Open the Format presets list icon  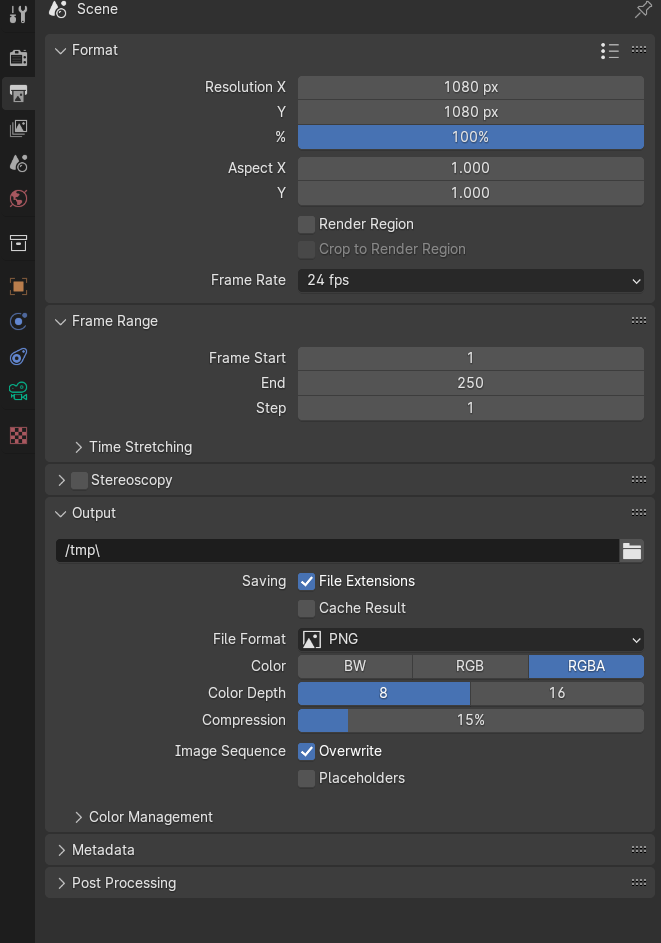point(610,51)
